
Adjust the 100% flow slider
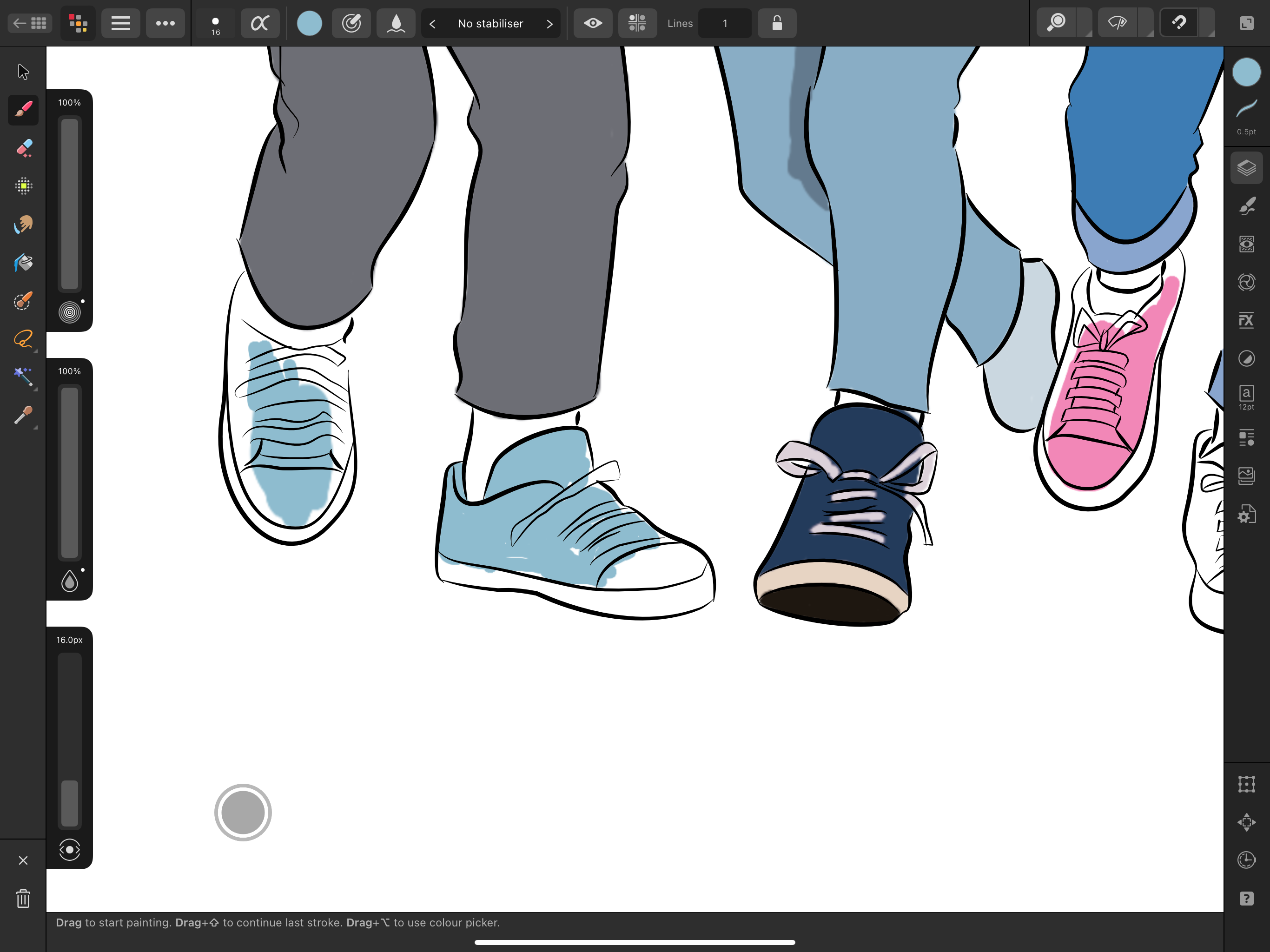tap(69, 473)
